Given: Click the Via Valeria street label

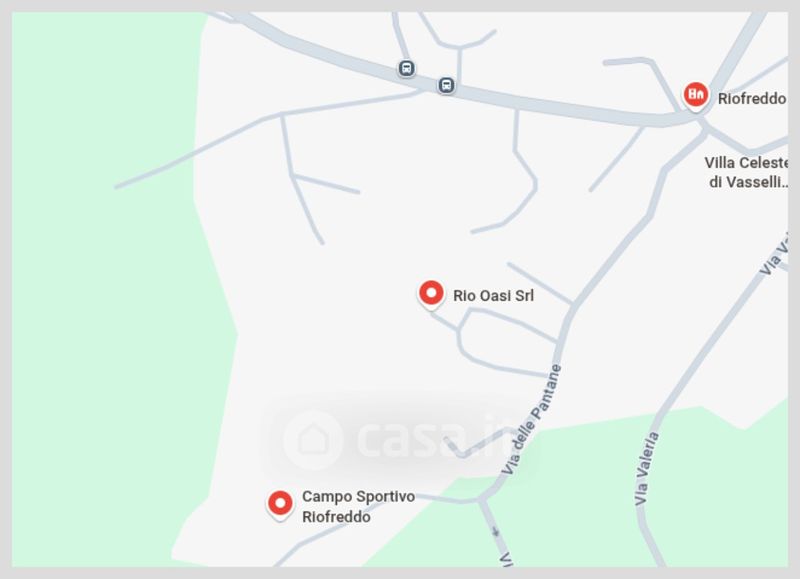Looking at the screenshot, I should click(647, 469).
